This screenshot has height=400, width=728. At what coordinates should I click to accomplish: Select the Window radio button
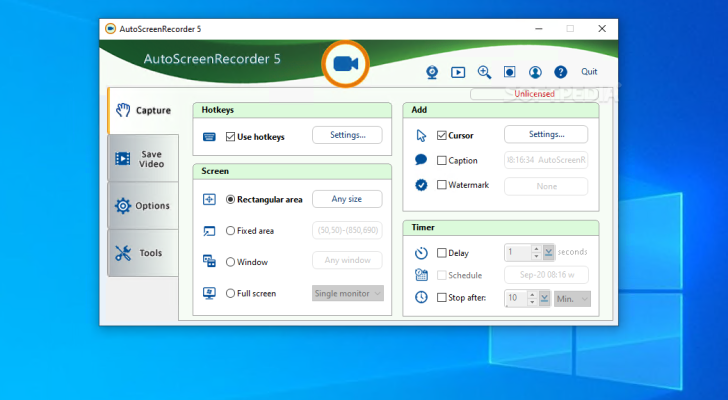(230, 262)
